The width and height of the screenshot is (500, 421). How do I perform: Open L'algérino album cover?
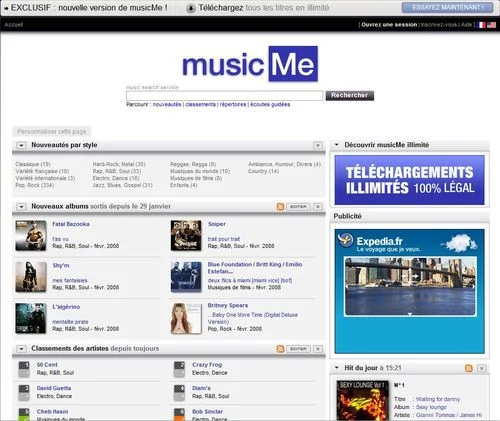(x=31, y=318)
